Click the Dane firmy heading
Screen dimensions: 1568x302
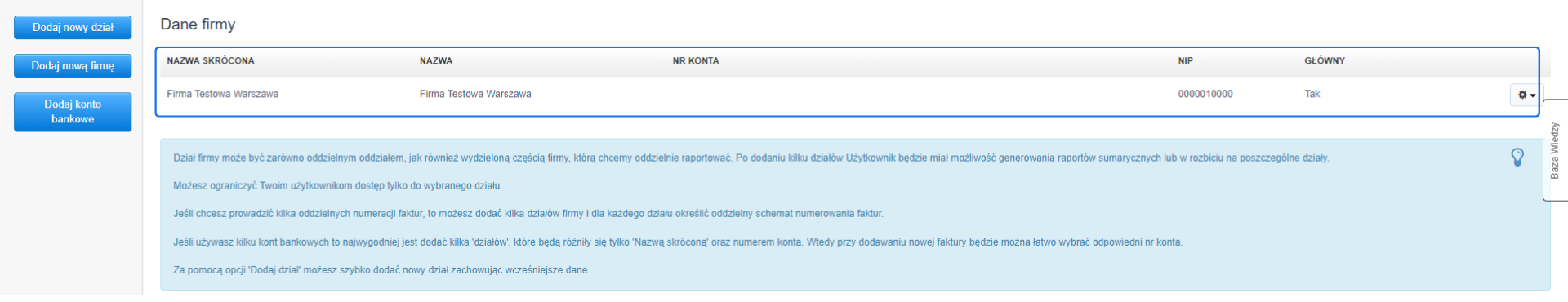(198, 24)
